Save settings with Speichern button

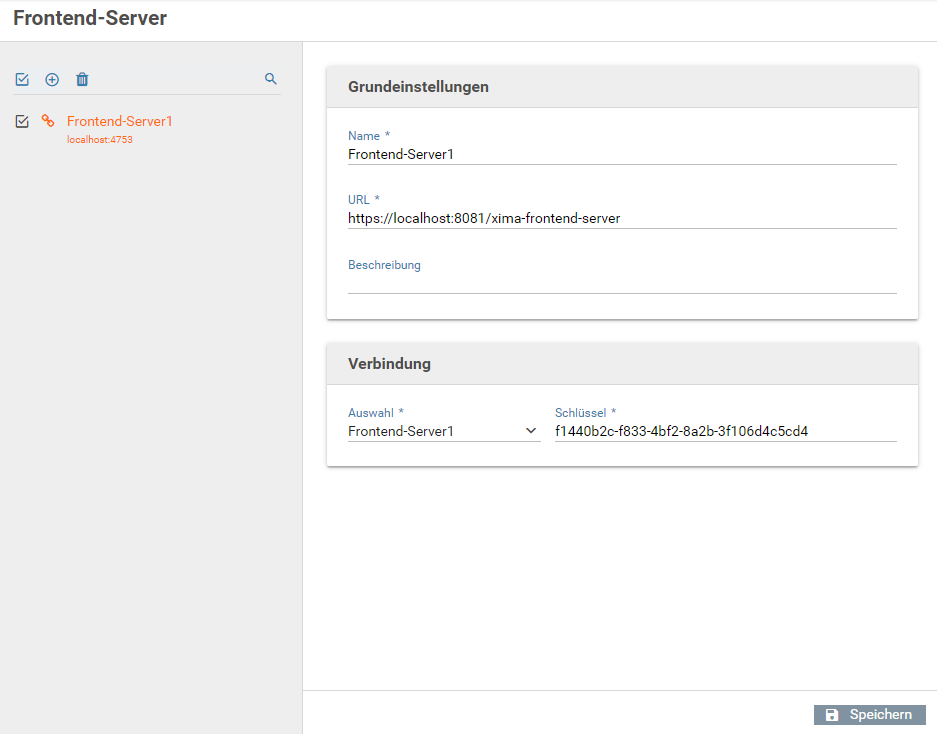(869, 715)
